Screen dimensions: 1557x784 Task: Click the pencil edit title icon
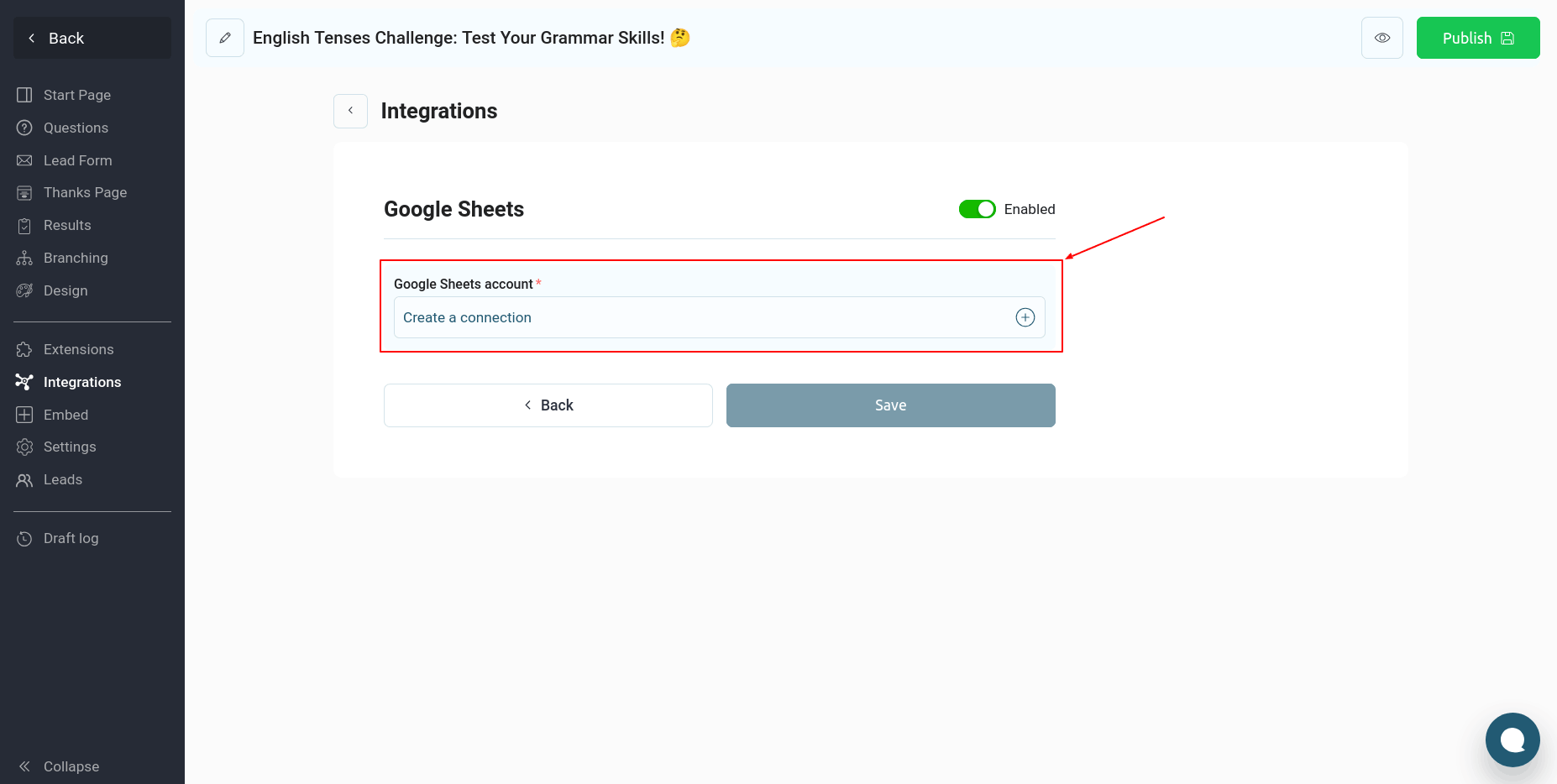pyautogui.click(x=225, y=38)
